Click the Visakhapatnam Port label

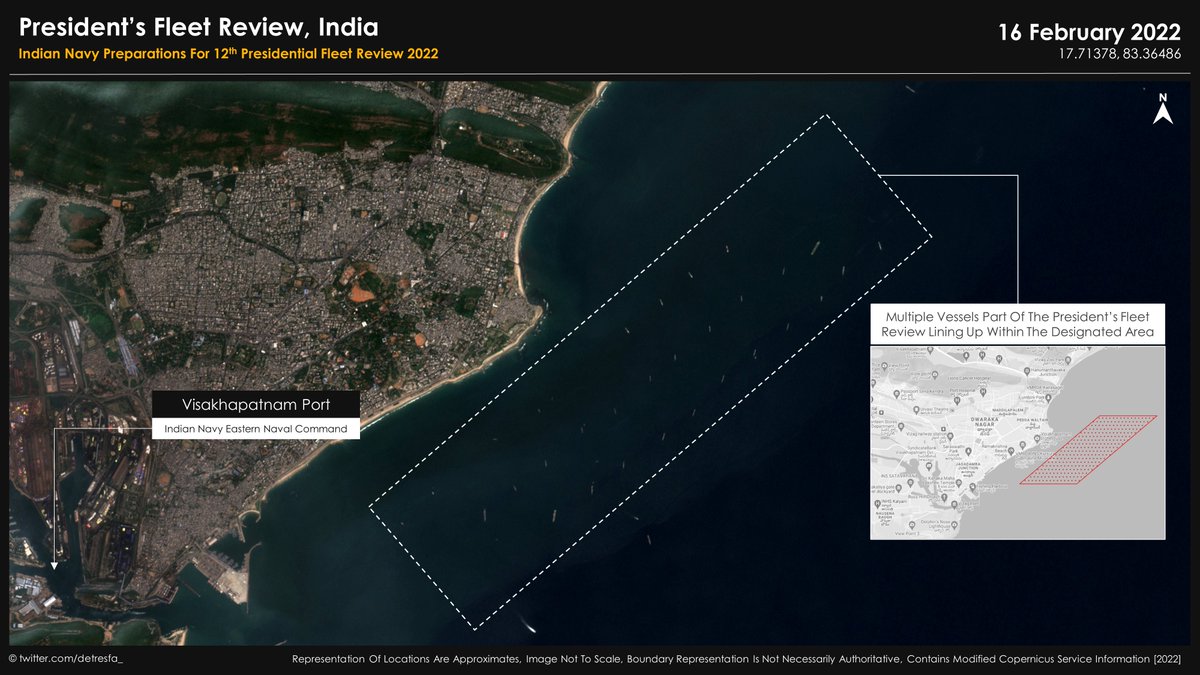[255, 404]
